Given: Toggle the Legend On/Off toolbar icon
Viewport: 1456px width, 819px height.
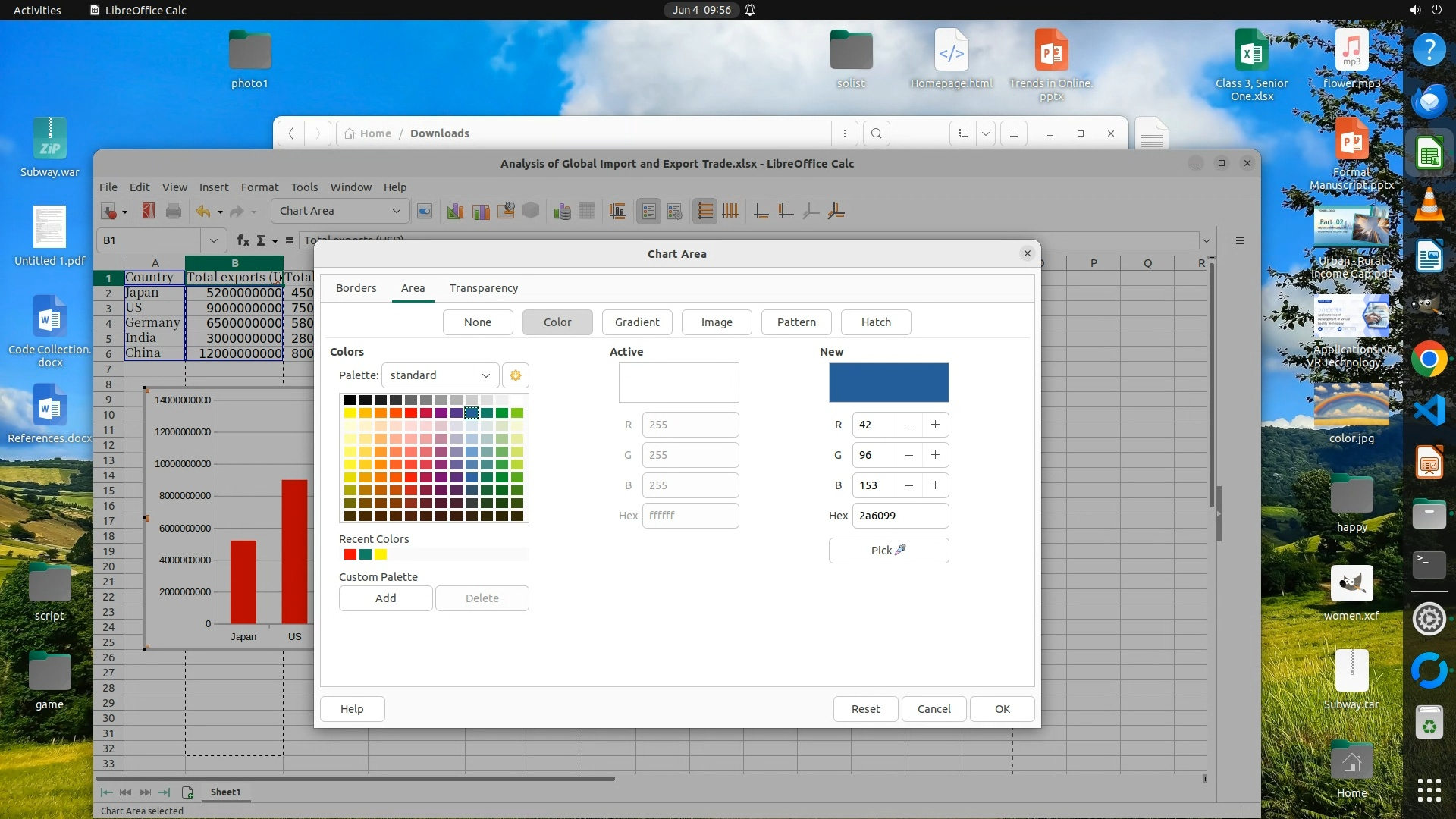Looking at the screenshot, I should [648, 211].
